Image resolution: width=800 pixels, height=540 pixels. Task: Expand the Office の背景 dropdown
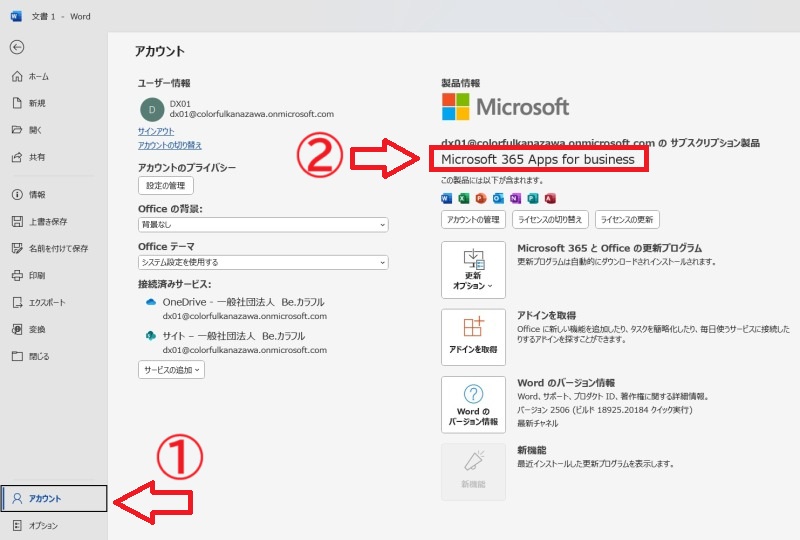click(262, 226)
